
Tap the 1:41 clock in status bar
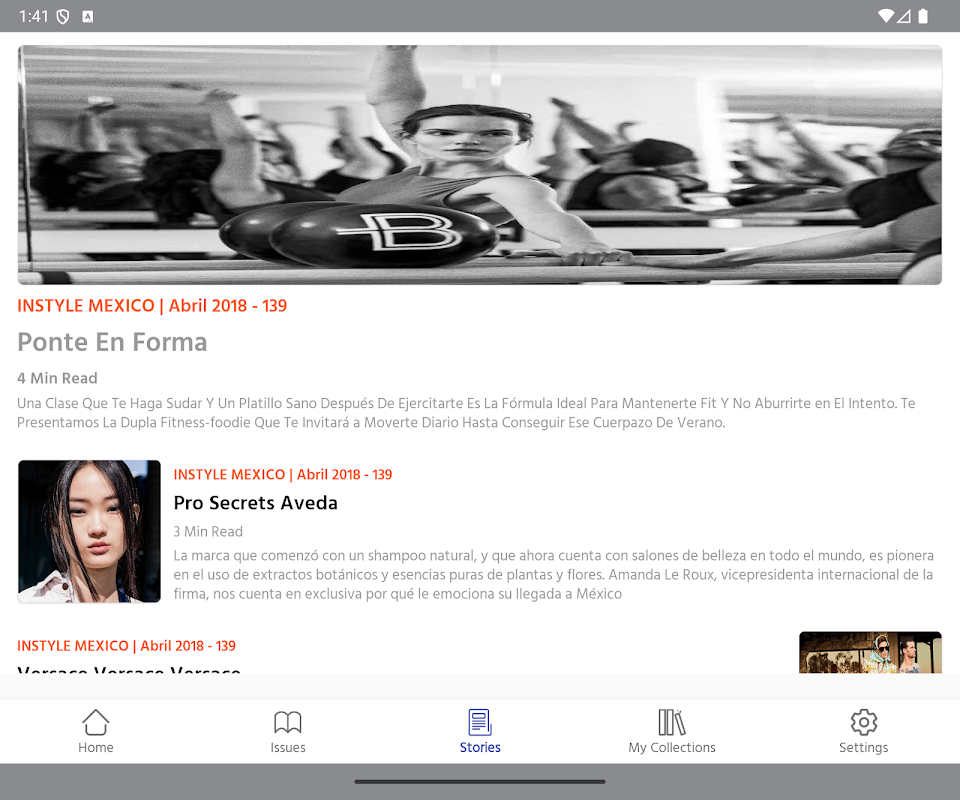point(33,17)
